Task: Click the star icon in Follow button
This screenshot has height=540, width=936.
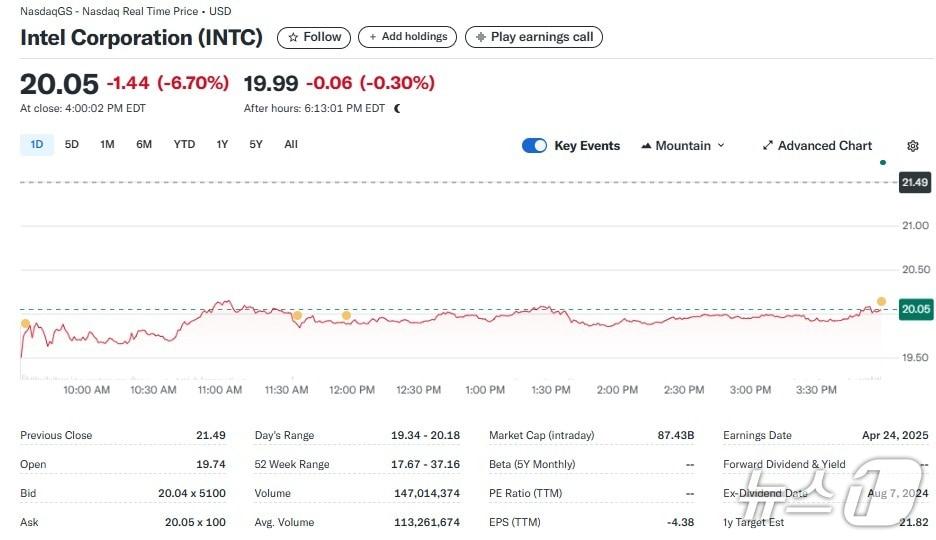Action: (293, 37)
